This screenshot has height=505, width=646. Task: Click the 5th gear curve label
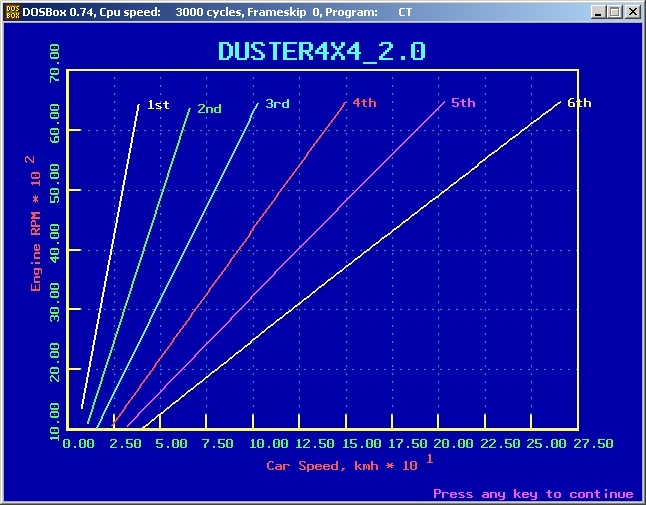(x=463, y=103)
